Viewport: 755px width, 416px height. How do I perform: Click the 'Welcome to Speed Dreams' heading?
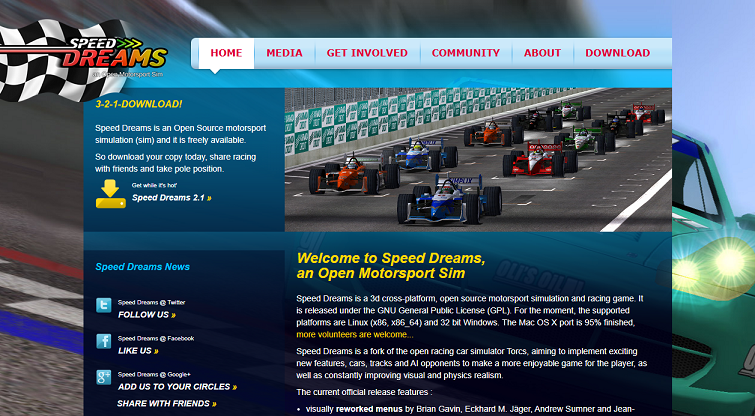click(x=391, y=265)
